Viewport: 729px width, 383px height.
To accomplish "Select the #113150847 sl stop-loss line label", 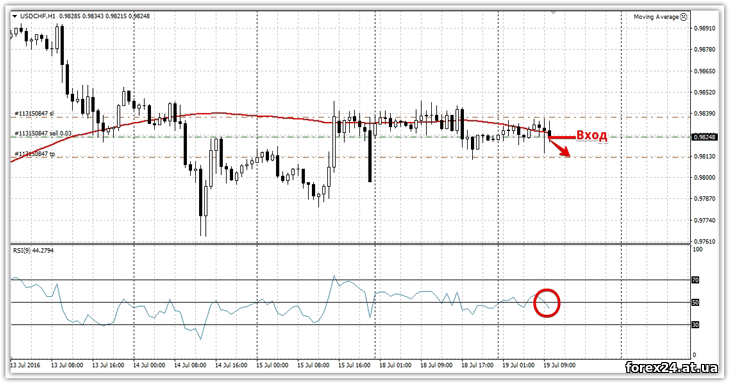I will click(34, 113).
